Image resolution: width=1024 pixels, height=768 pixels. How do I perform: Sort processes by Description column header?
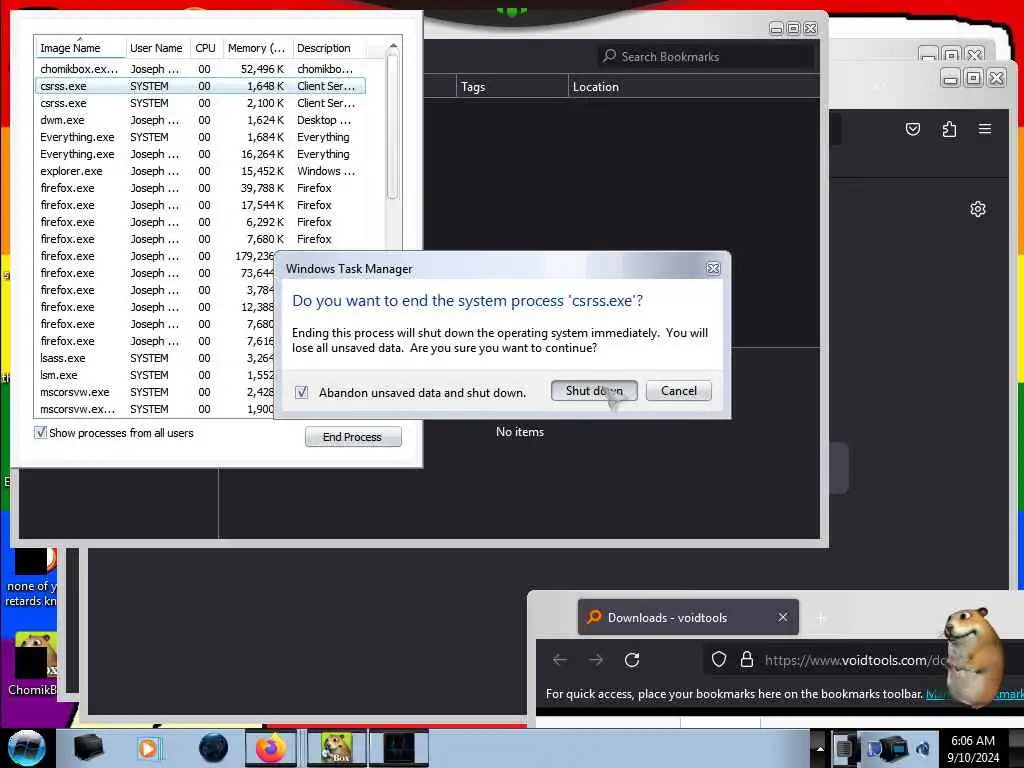(x=329, y=48)
